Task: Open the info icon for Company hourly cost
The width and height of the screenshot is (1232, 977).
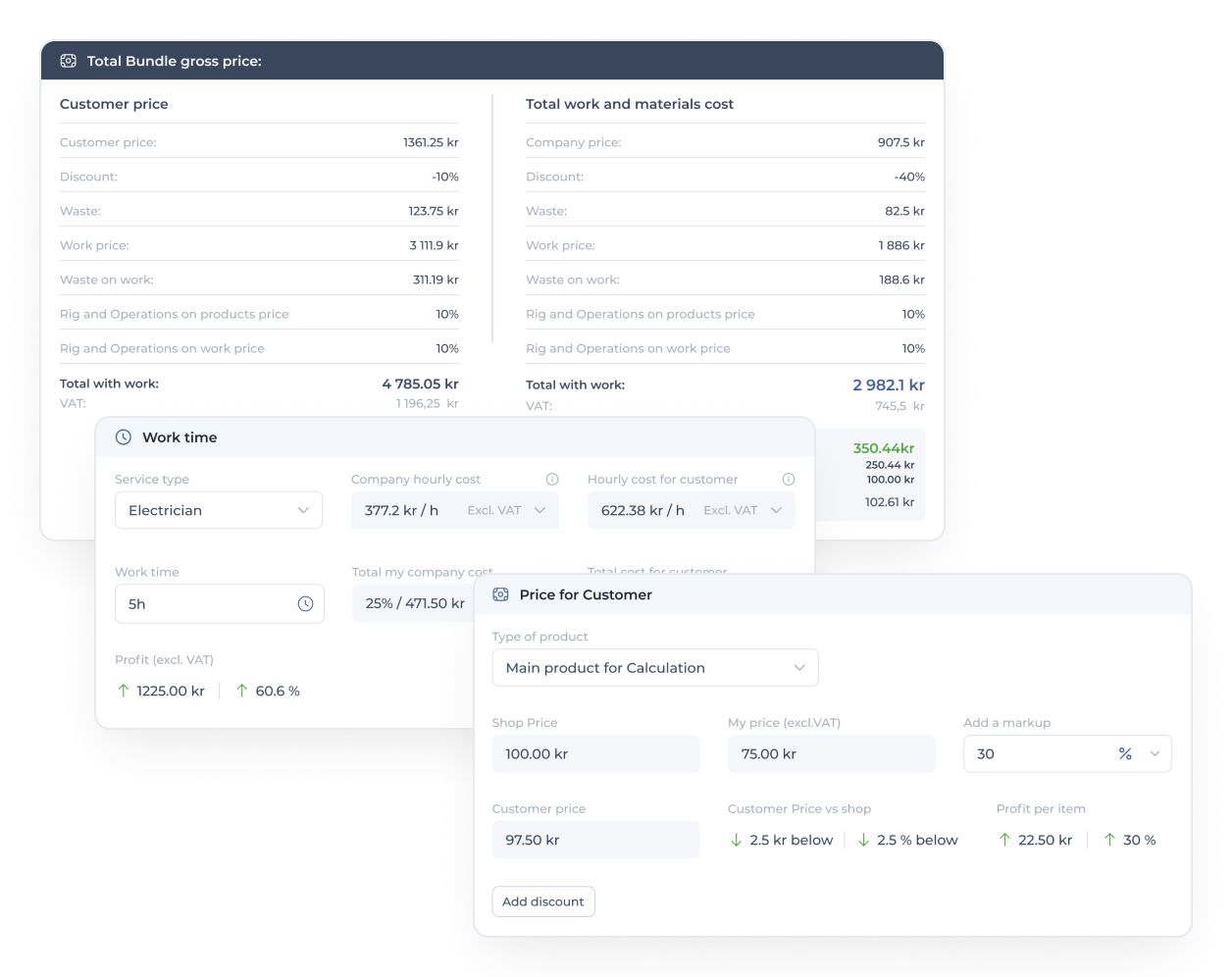Action: [x=552, y=480]
